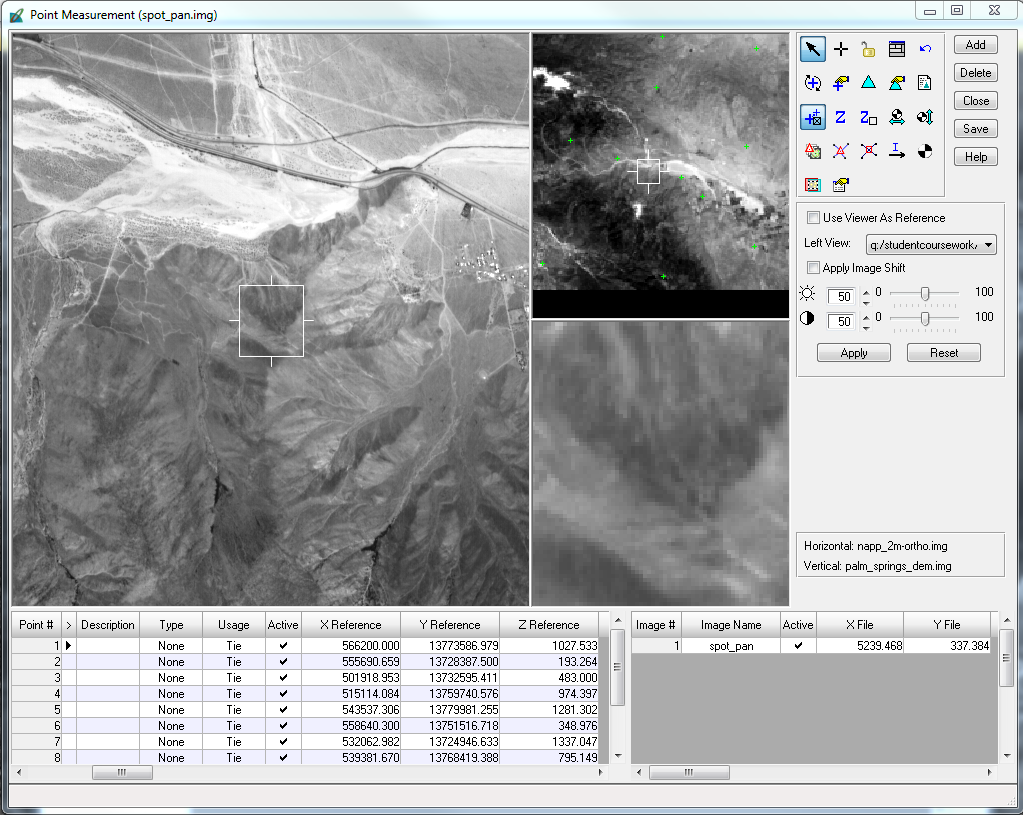
Task: Open the triangulation report document icon
Action: (925, 83)
